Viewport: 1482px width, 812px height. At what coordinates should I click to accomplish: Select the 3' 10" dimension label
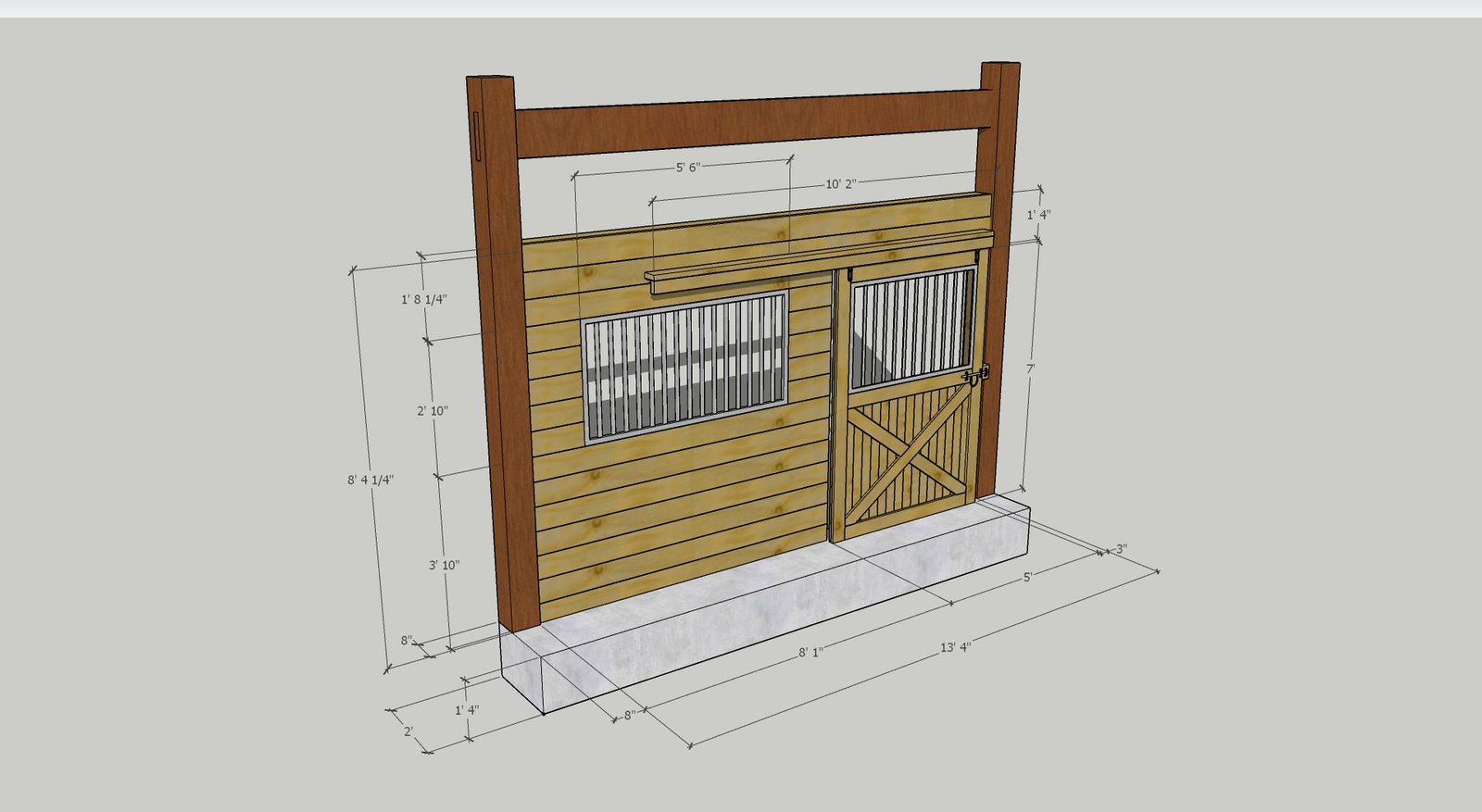444,565
